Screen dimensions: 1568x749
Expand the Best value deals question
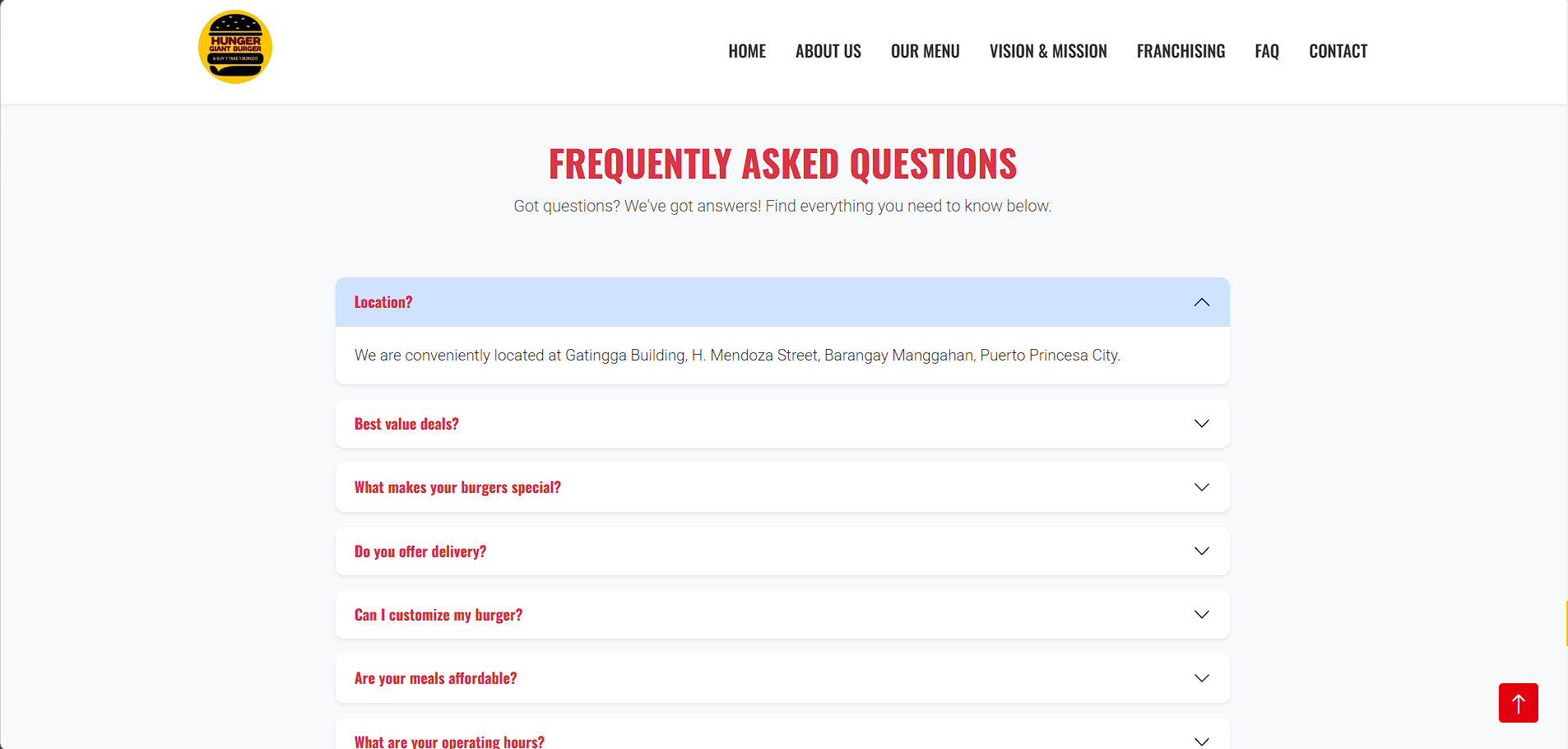click(x=1201, y=423)
